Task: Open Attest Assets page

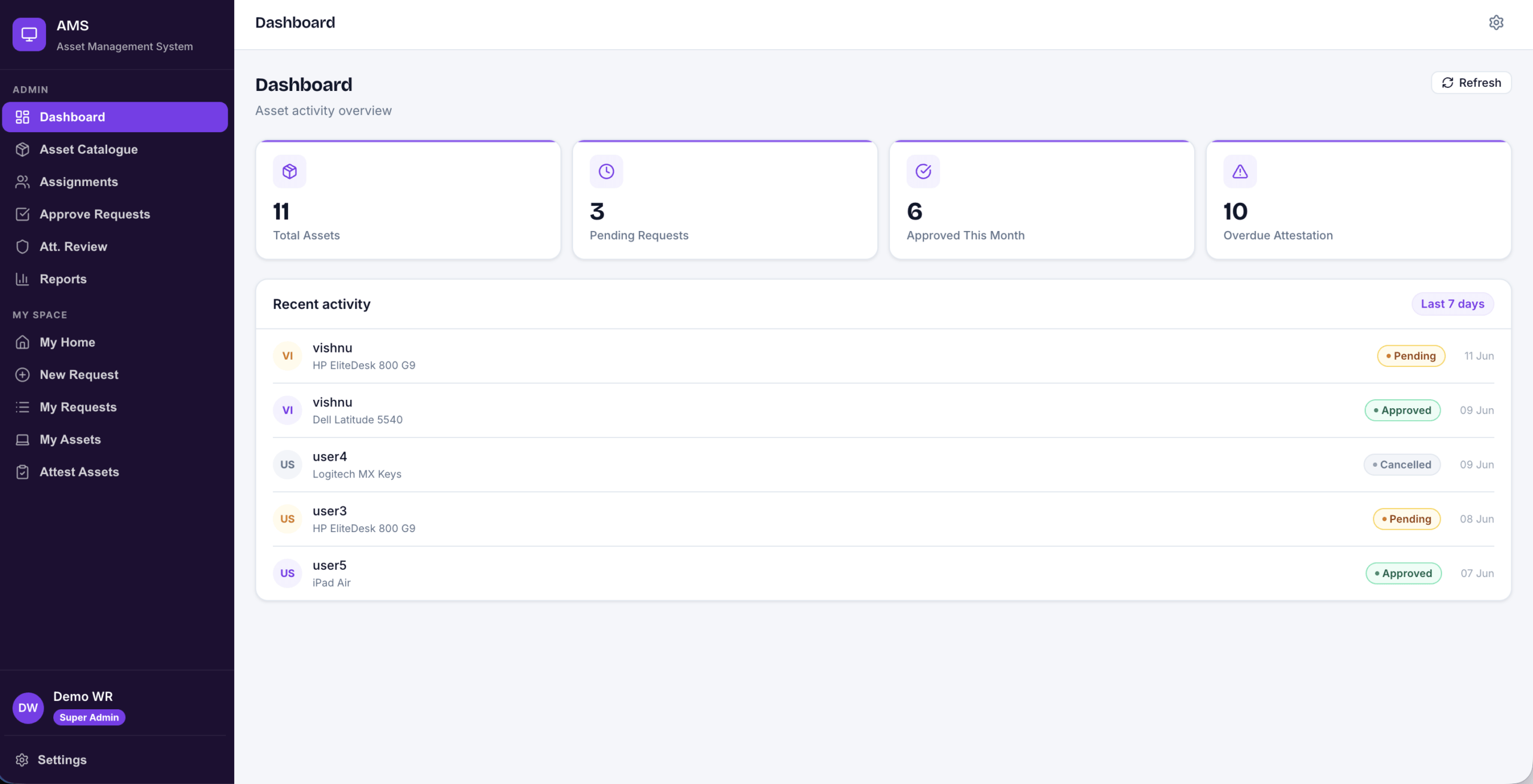Action: click(115, 472)
